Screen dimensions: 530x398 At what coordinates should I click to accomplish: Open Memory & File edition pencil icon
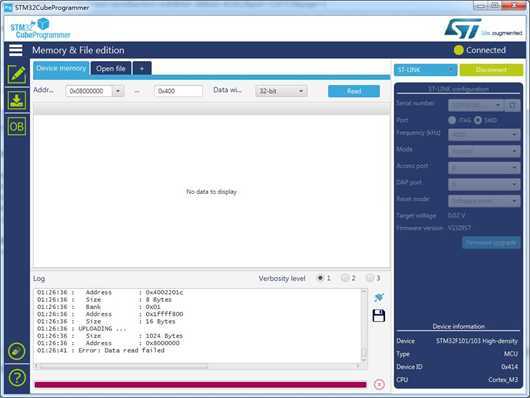tap(17, 74)
